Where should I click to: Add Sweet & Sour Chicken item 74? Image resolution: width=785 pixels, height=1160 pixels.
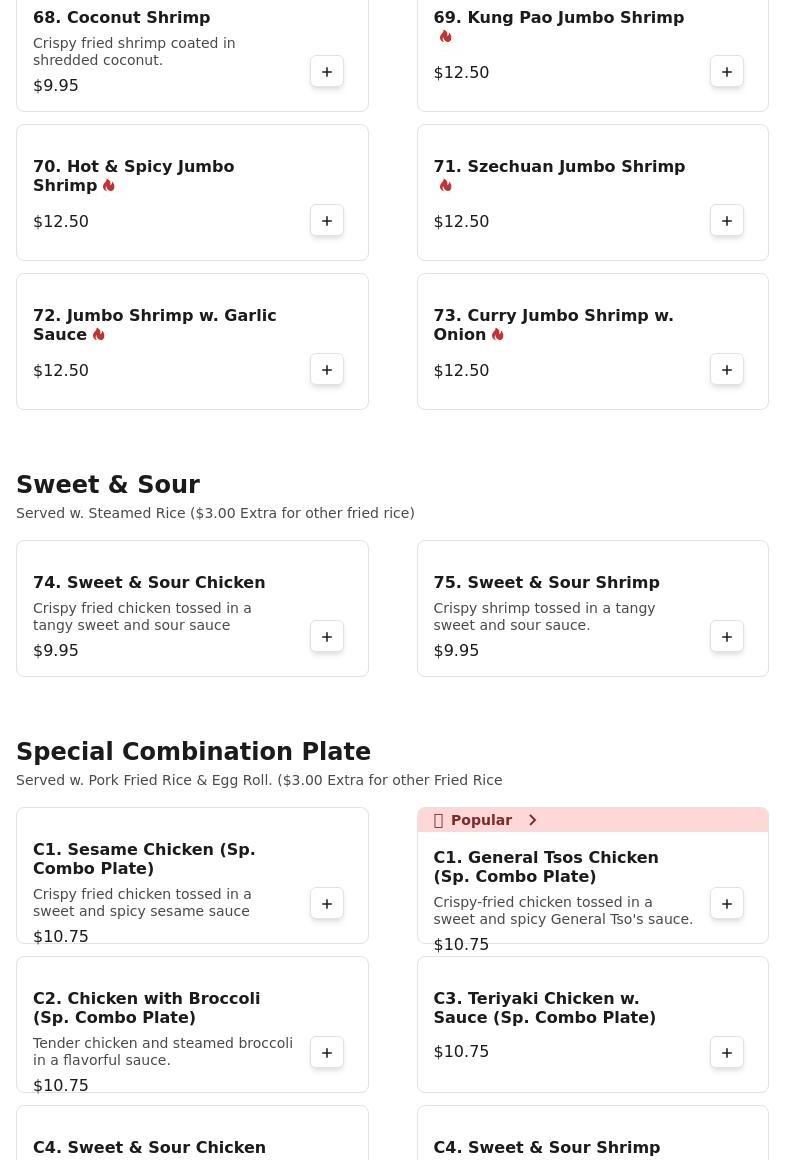pos(327,637)
